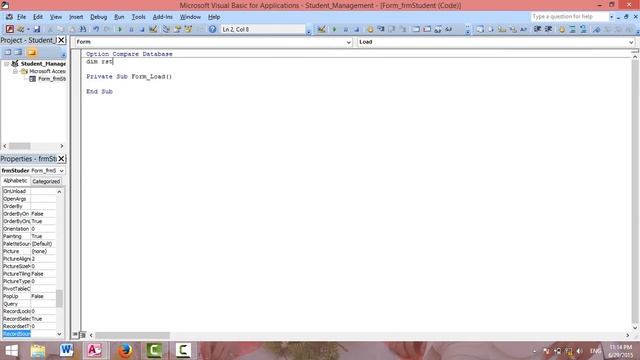Select the highlighted RecordSource property row
The width and height of the screenshot is (640, 360).
coord(29,334)
